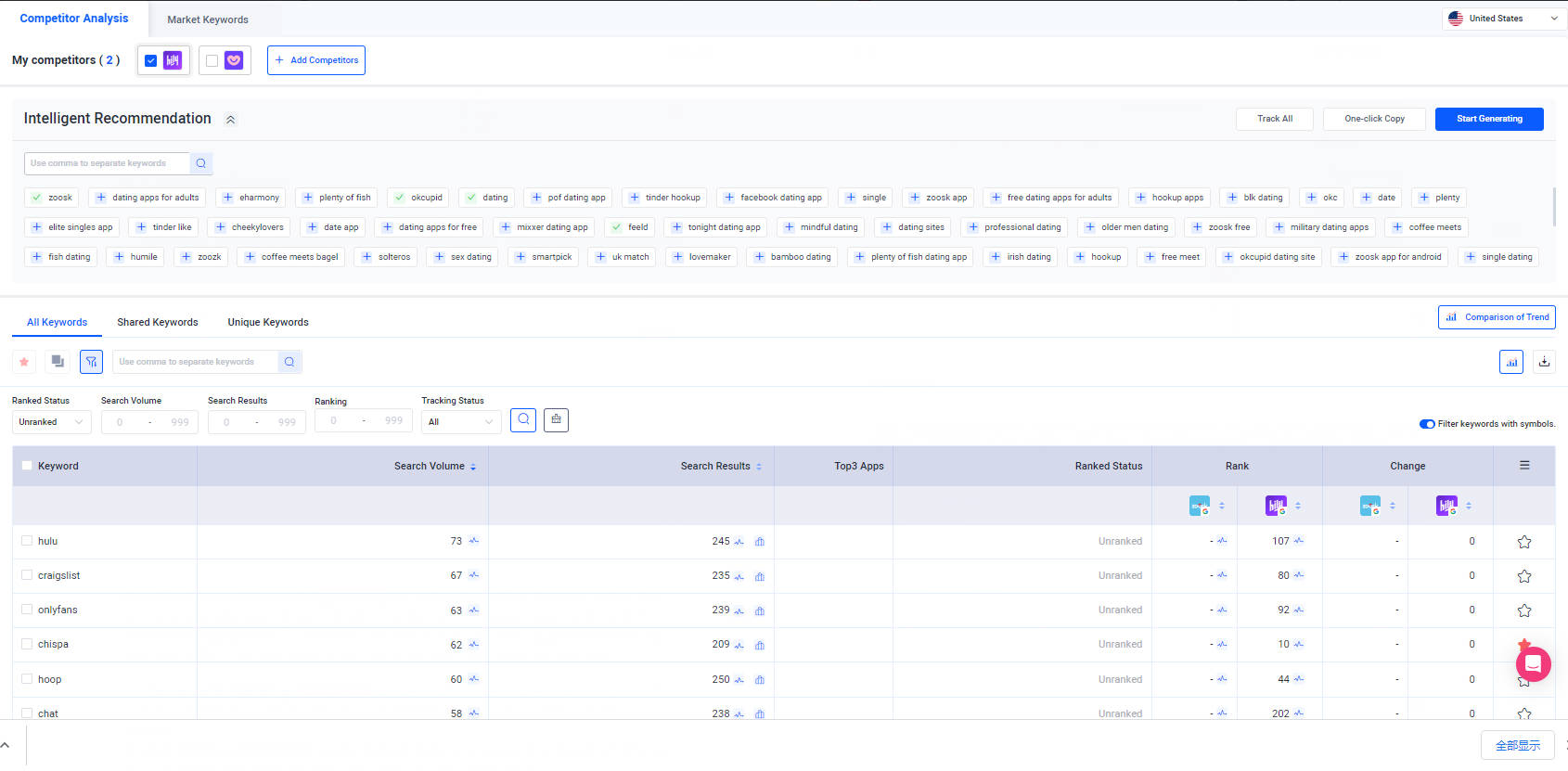Sort by Search Volume column arrows
Viewport: 1568px width, 771px height.
(x=473, y=467)
